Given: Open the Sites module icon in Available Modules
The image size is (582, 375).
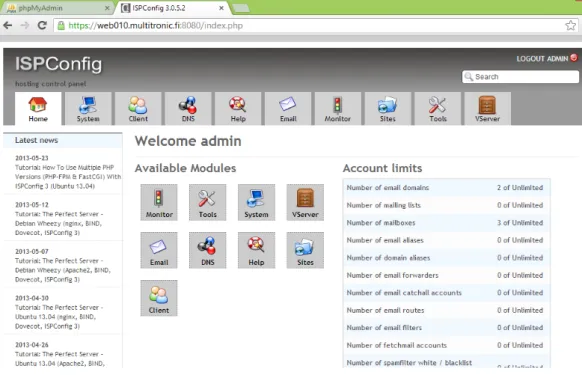Looking at the screenshot, I should 305,250.
